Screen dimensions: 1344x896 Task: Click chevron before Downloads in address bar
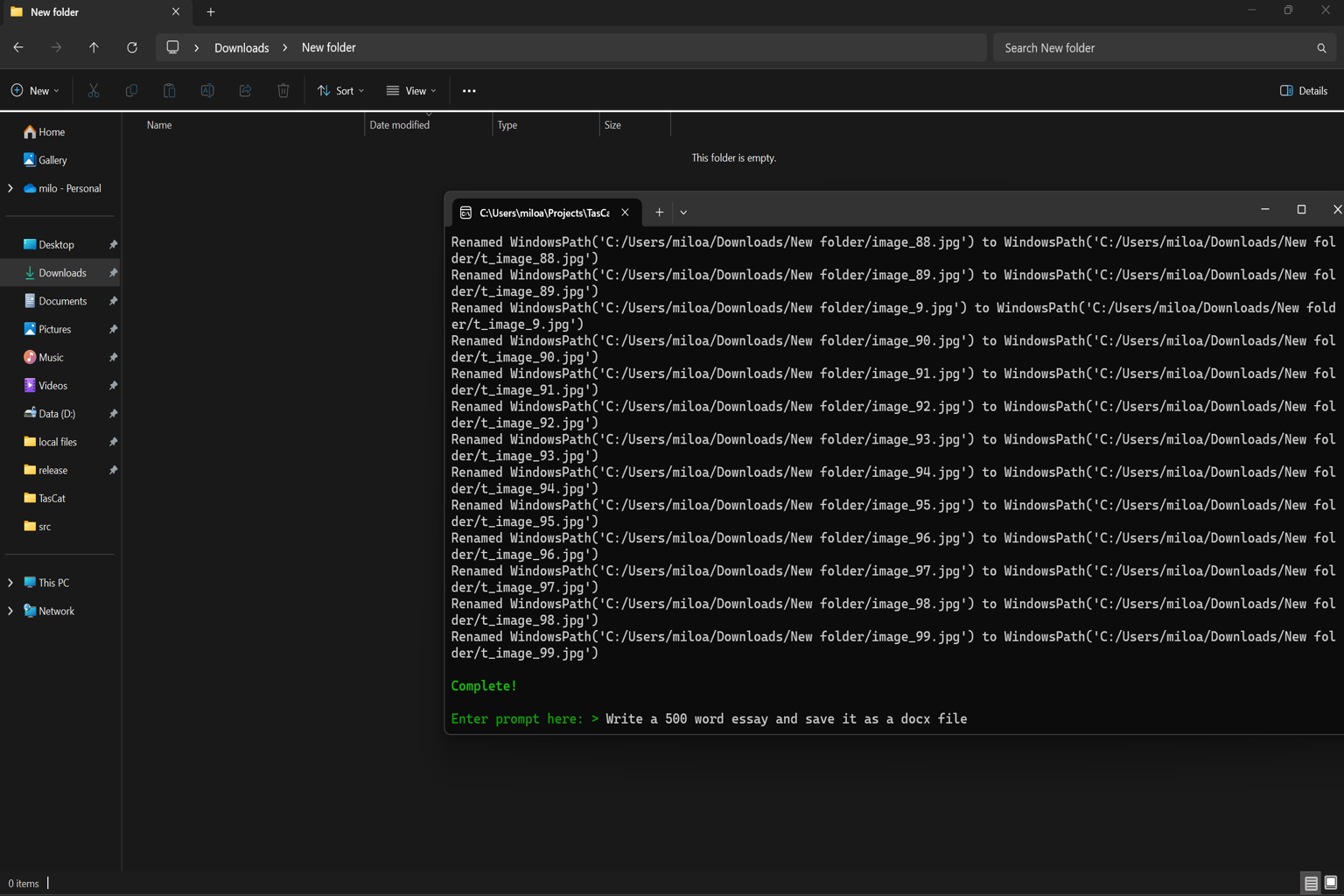(196, 47)
